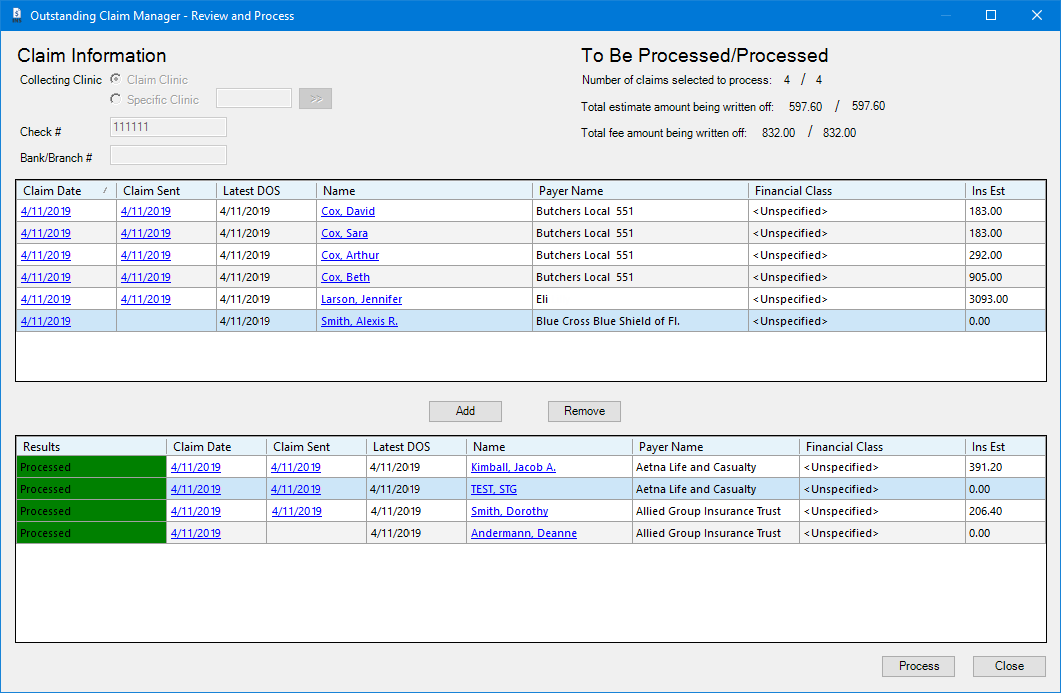Viewport: 1061px width, 693px height.
Task: Select Blue Cross Blue Shield of Fl. cell
Action: (x=640, y=321)
